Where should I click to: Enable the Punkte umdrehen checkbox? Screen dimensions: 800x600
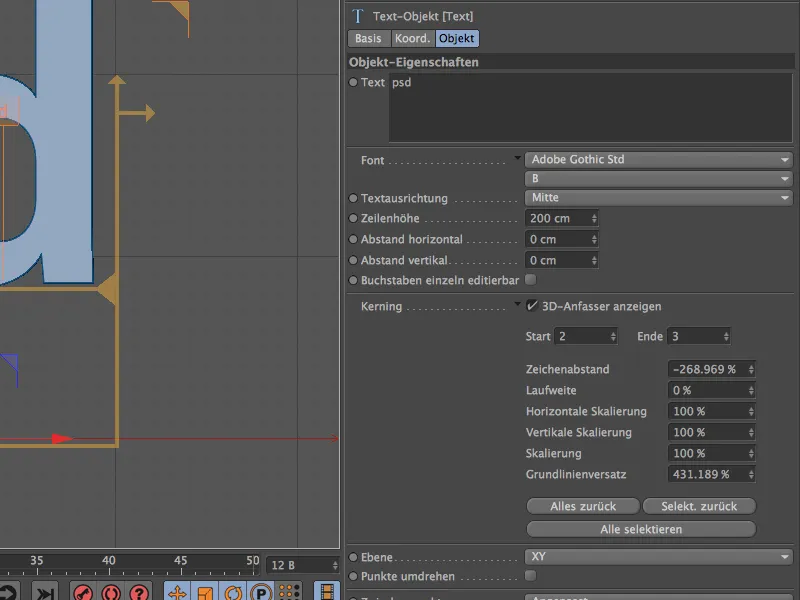coord(531,576)
